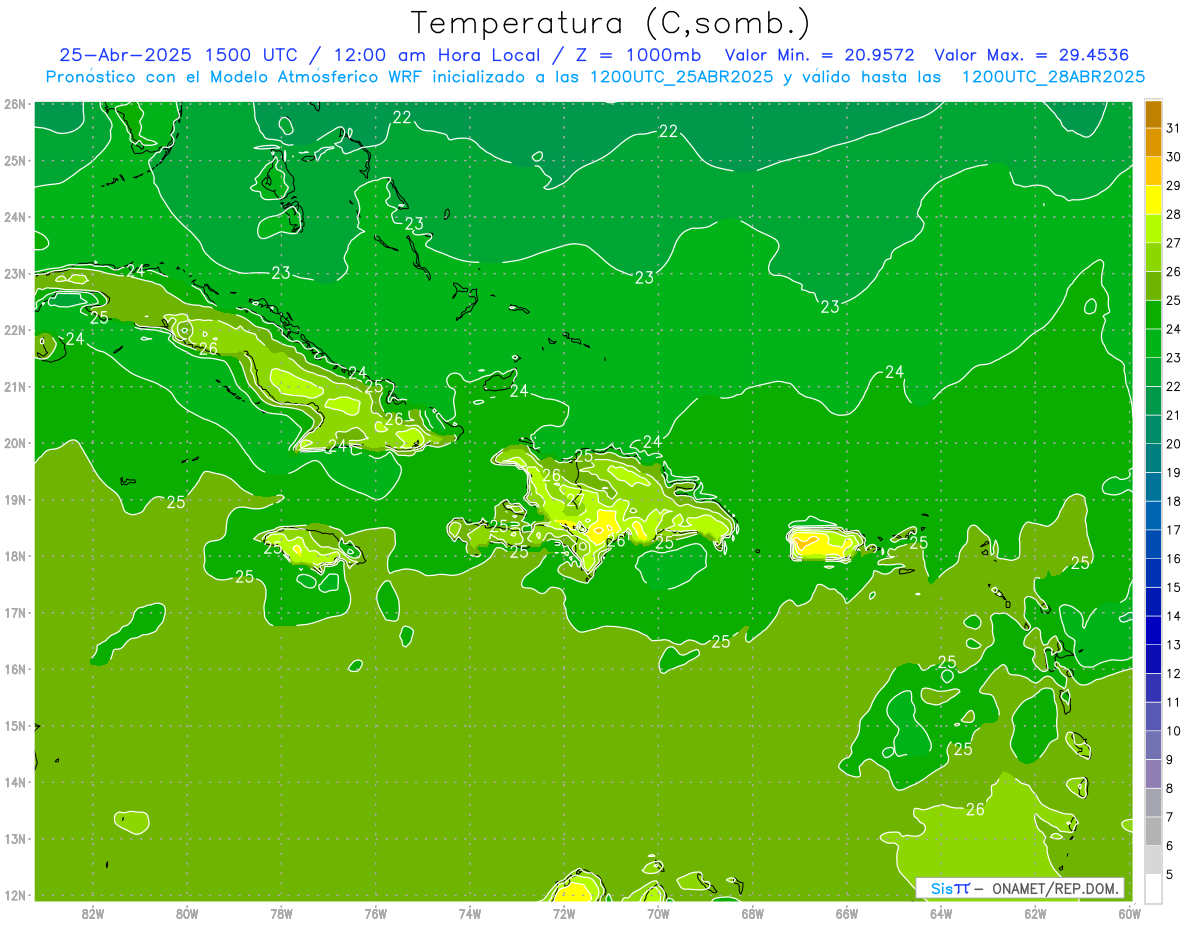Click the 25N latitude axis label

[14, 160]
